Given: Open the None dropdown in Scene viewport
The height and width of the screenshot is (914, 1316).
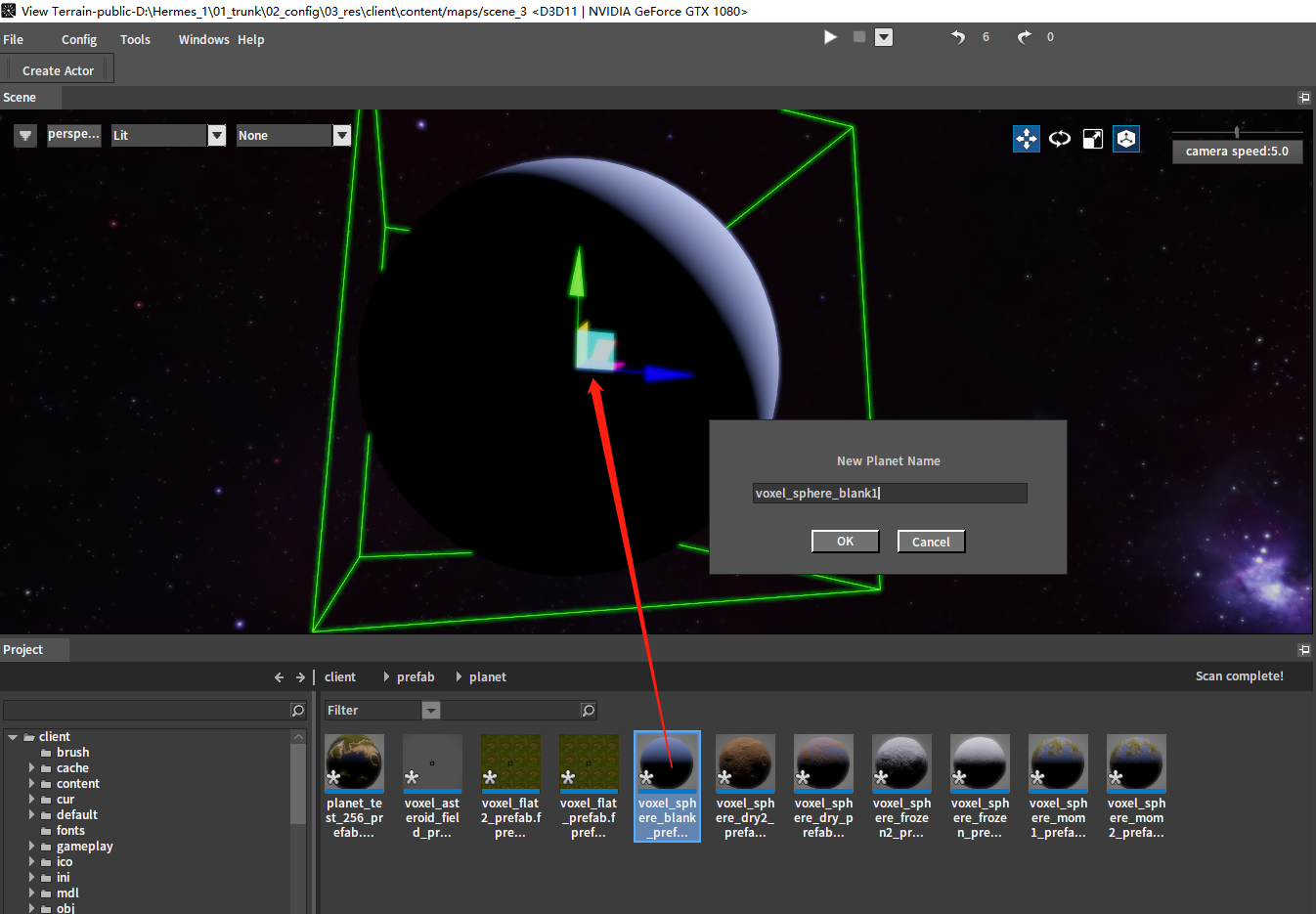Looking at the screenshot, I should coord(341,136).
